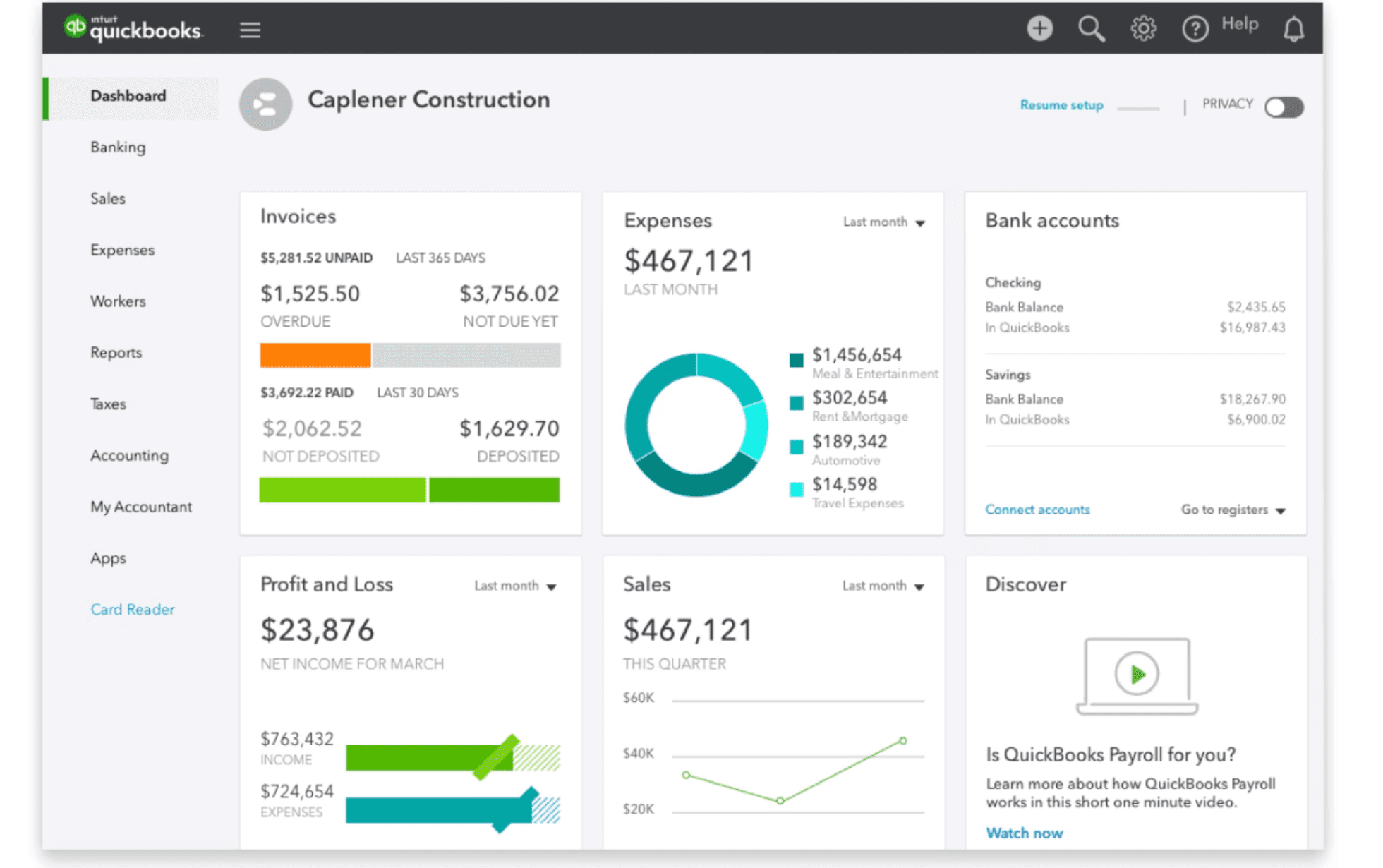1383x868 pixels.
Task: Click the Invoices card title
Action: coord(298,217)
